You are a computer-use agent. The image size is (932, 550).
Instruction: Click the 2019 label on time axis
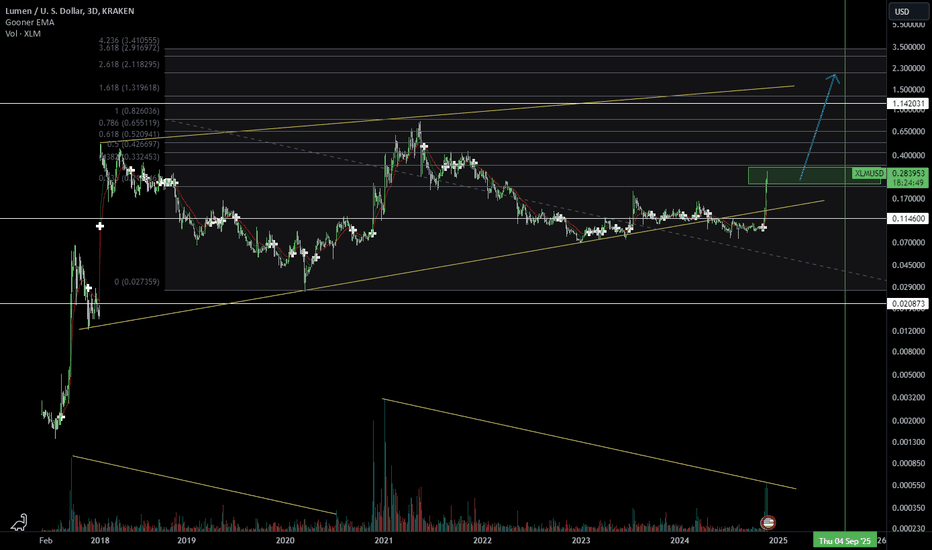point(186,540)
